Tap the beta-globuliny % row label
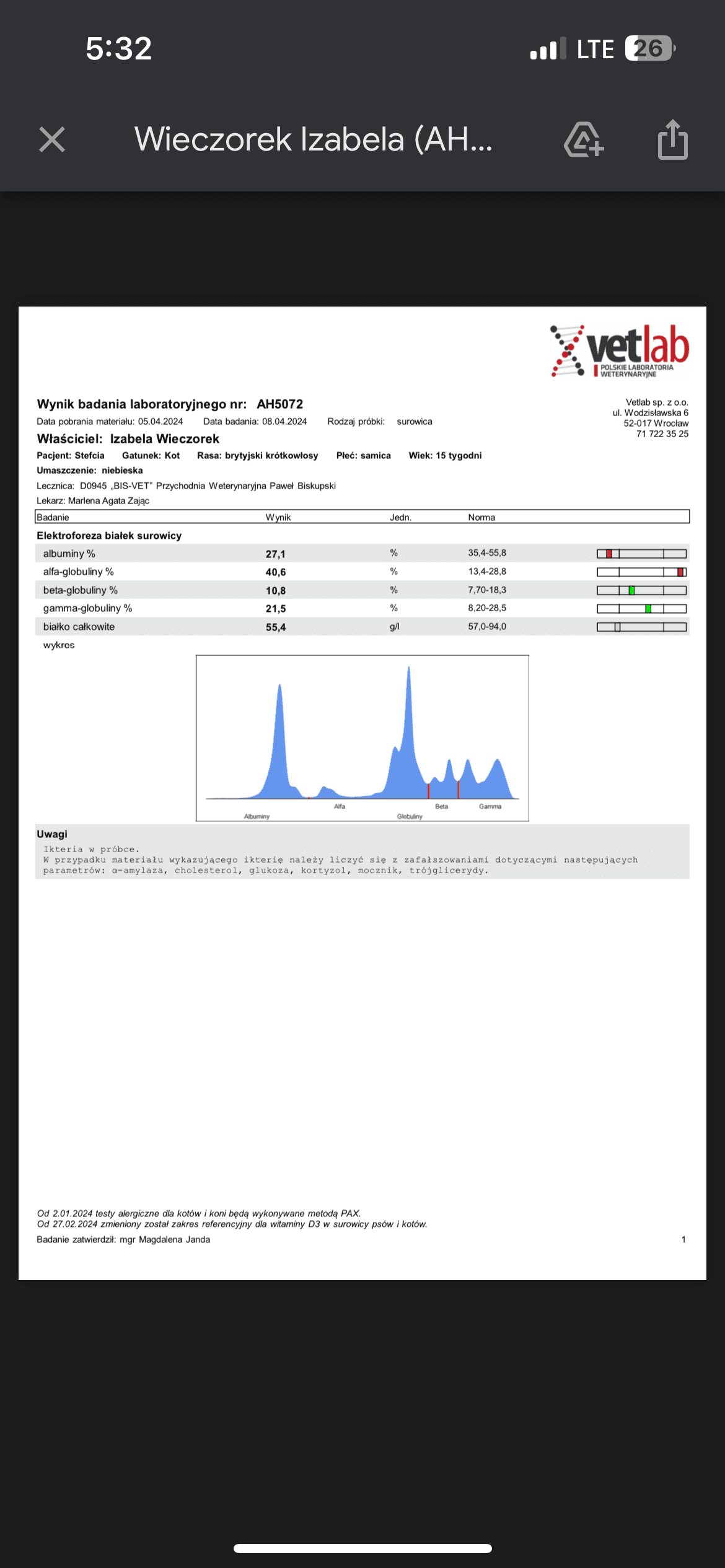725x1568 pixels. (x=80, y=590)
